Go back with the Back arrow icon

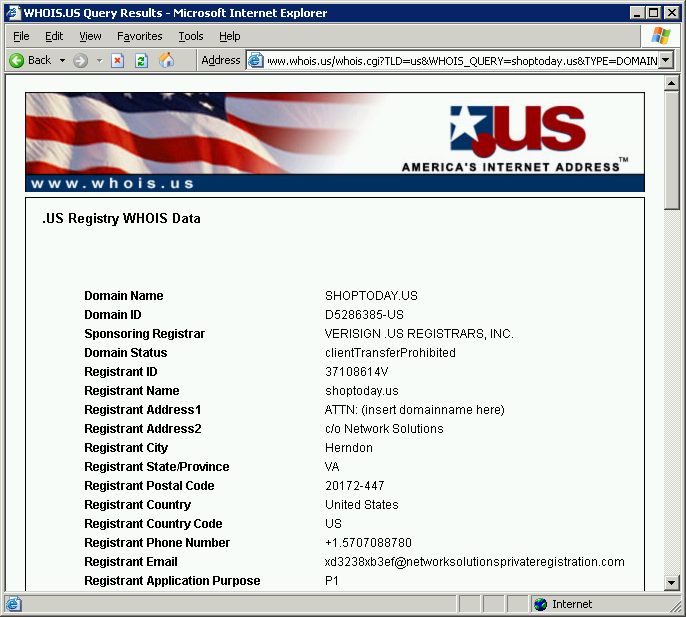(x=17, y=60)
